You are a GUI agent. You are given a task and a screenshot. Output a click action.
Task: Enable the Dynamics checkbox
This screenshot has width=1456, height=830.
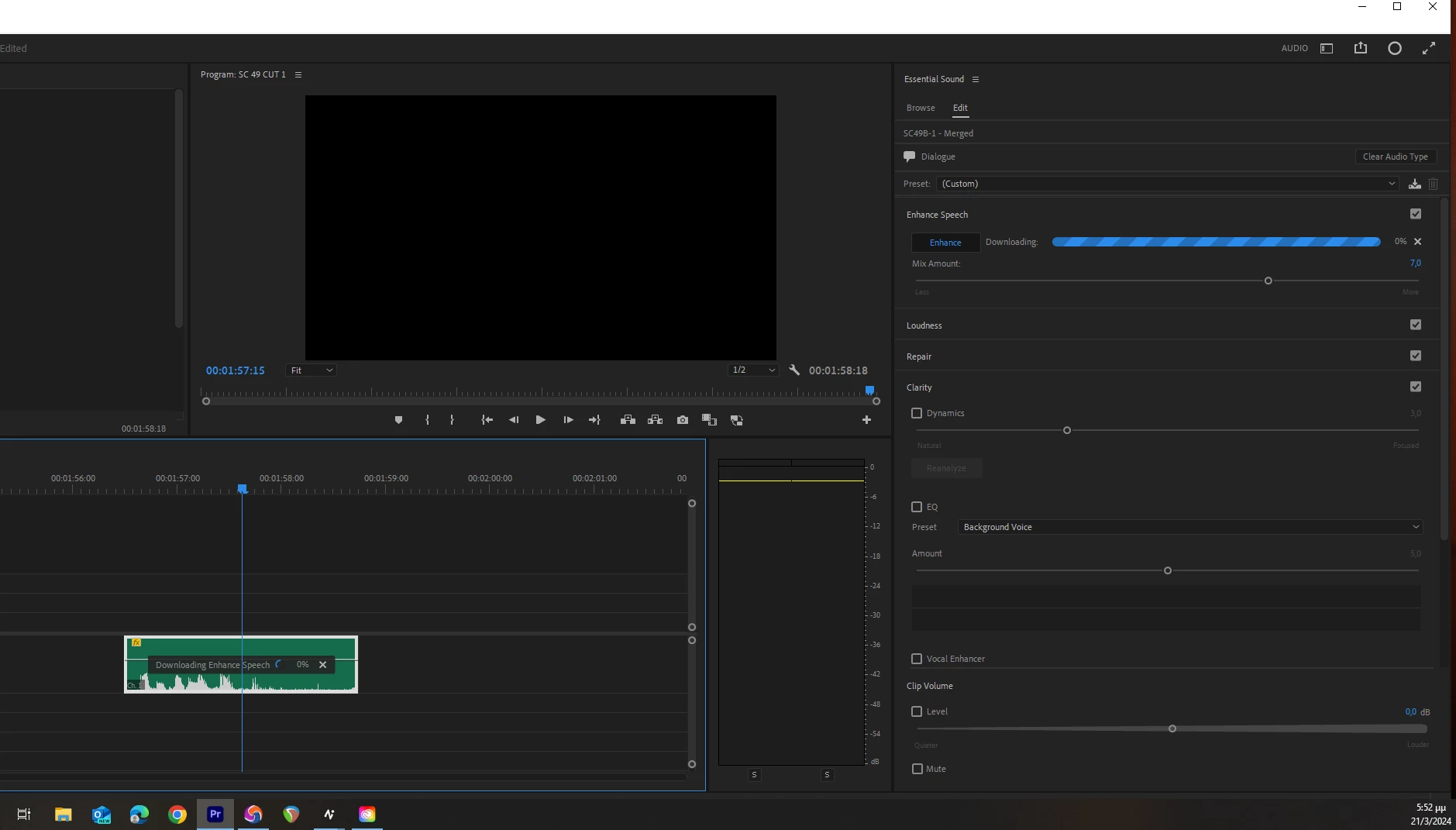(917, 413)
